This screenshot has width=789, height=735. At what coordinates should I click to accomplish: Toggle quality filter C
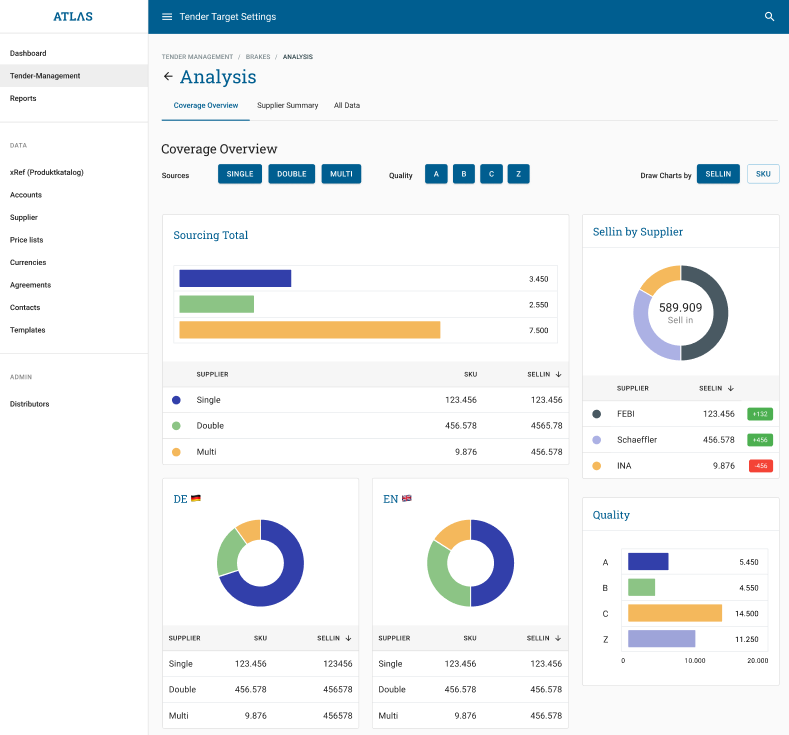click(x=492, y=174)
